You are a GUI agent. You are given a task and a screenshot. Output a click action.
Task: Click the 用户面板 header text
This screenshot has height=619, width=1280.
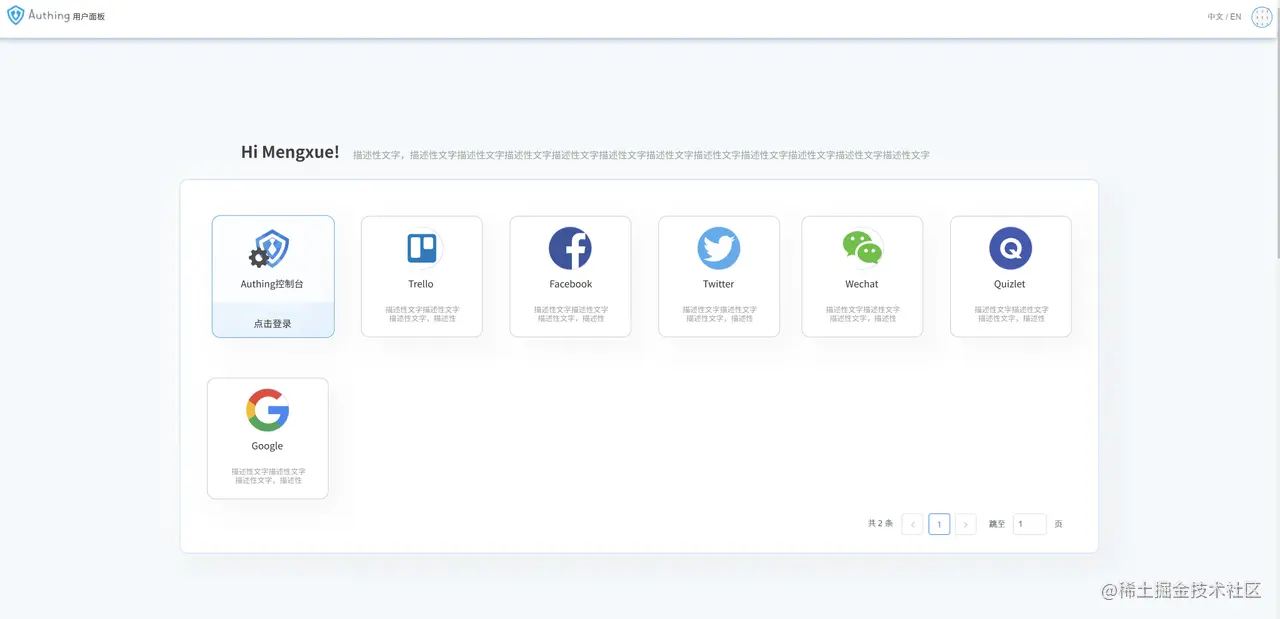89,17
